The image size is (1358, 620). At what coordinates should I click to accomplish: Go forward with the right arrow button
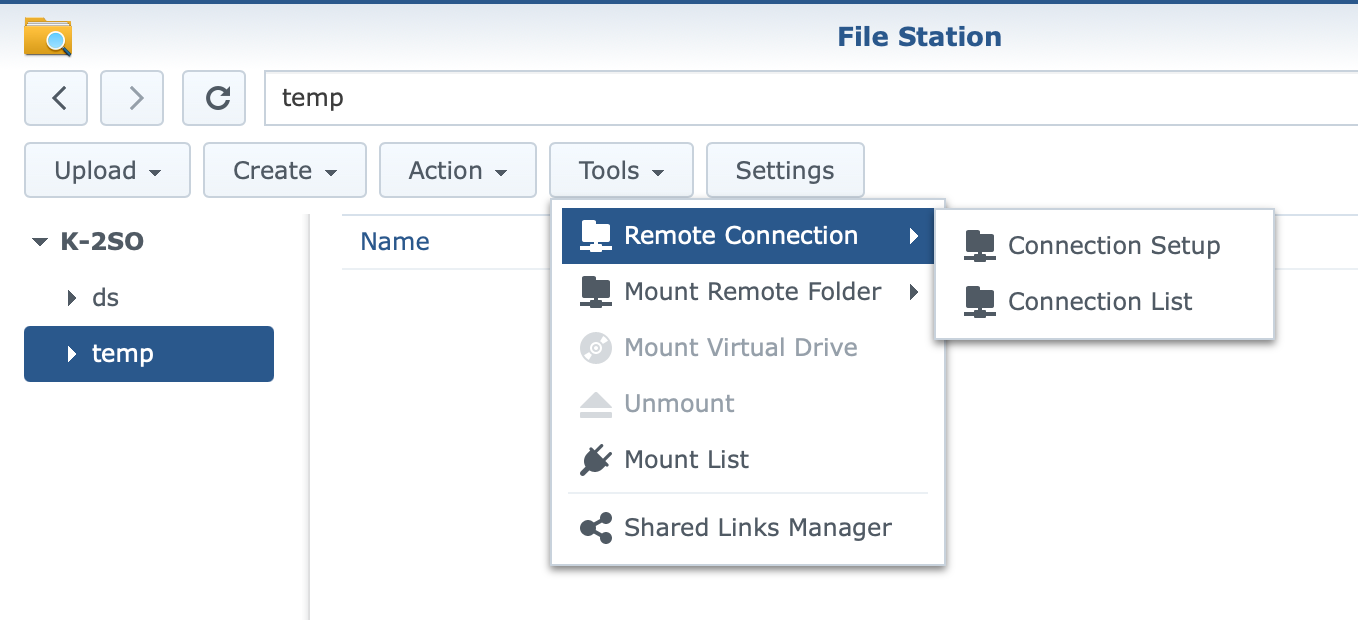point(132,98)
